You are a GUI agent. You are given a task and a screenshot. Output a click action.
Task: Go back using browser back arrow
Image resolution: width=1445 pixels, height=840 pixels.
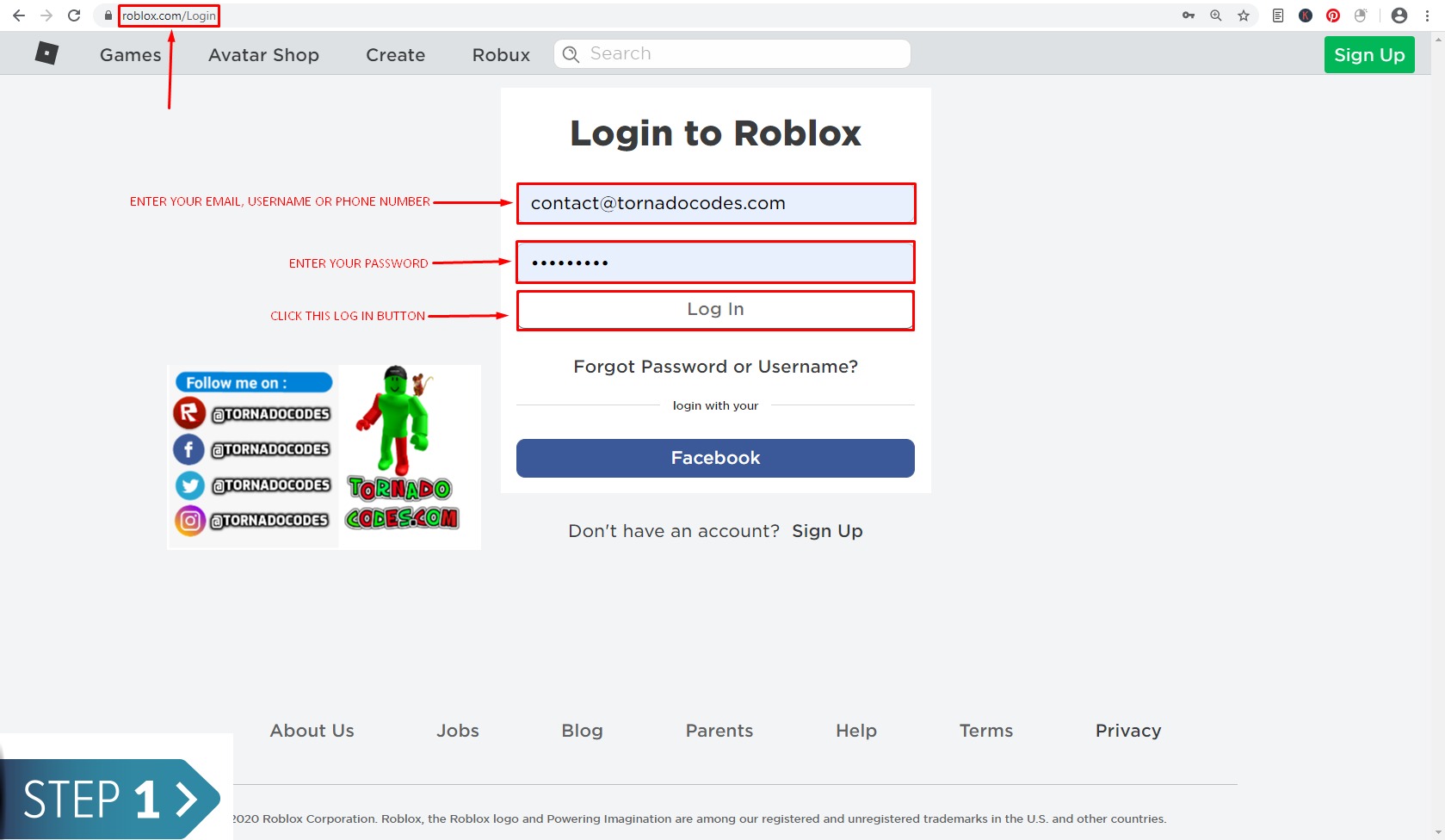coord(18,15)
